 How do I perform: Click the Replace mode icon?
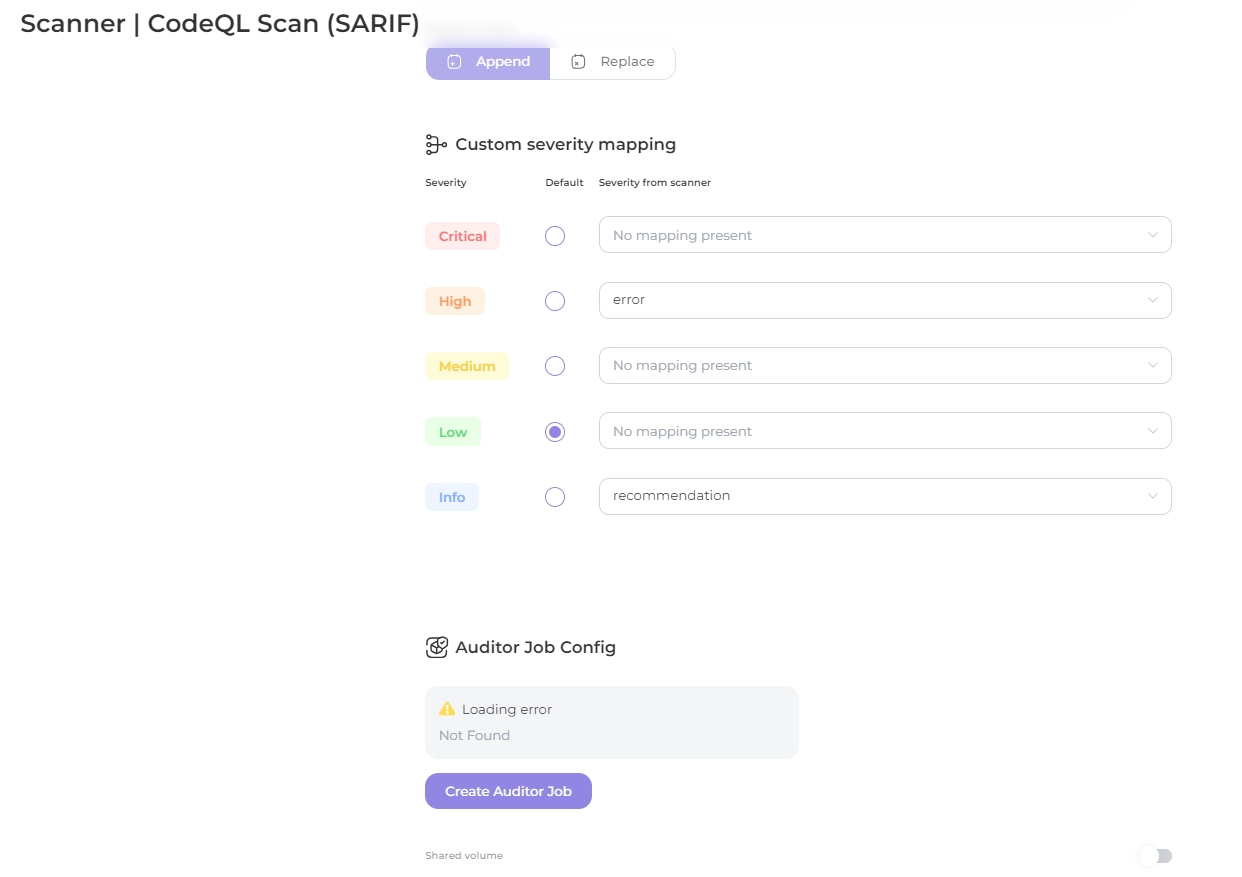(x=578, y=62)
